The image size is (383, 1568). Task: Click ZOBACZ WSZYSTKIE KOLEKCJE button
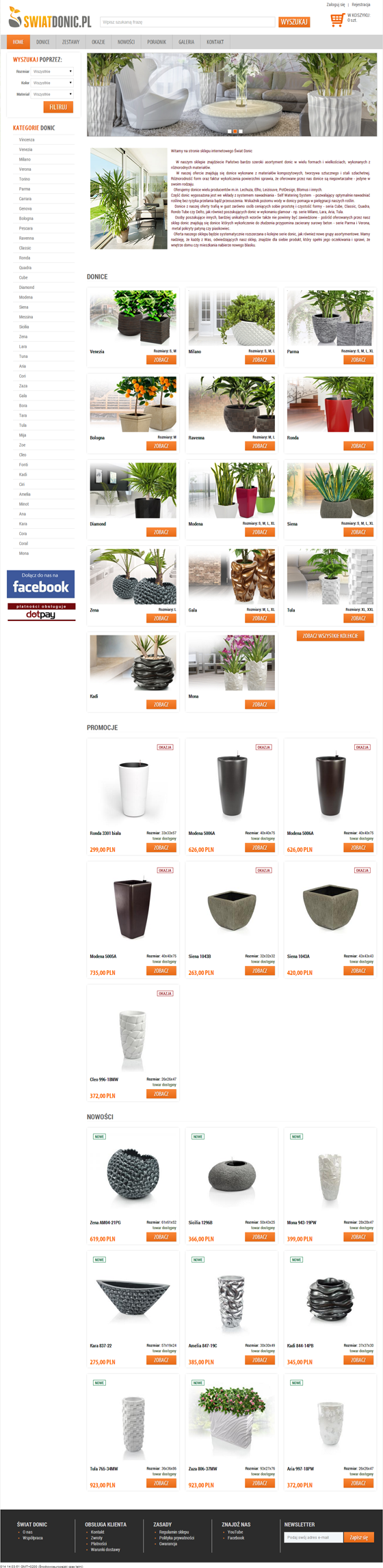(330, 635)
